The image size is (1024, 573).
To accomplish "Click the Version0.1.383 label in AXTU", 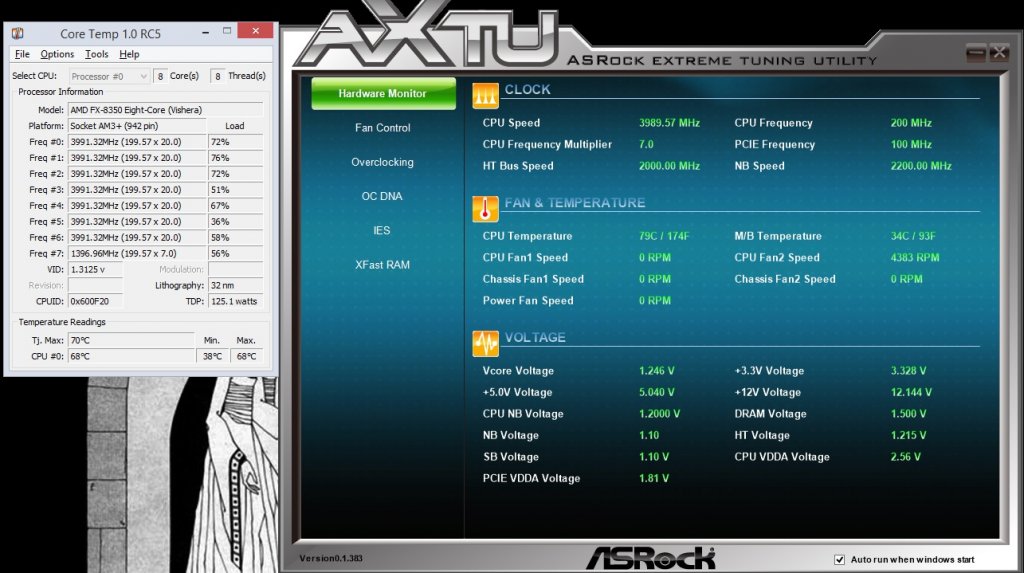I will (x=331, y=559).
